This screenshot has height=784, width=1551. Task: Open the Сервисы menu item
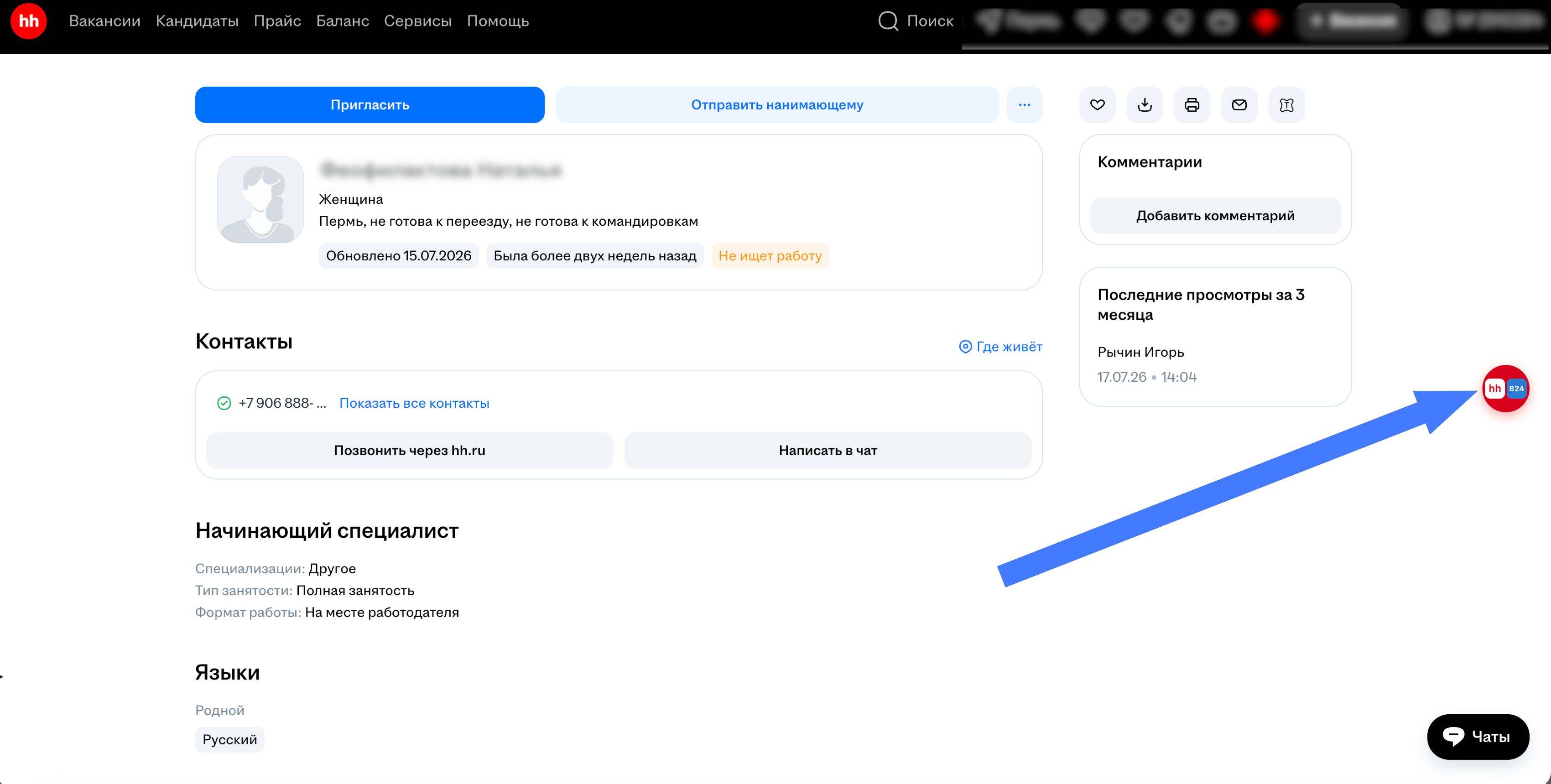pos(418,21)
